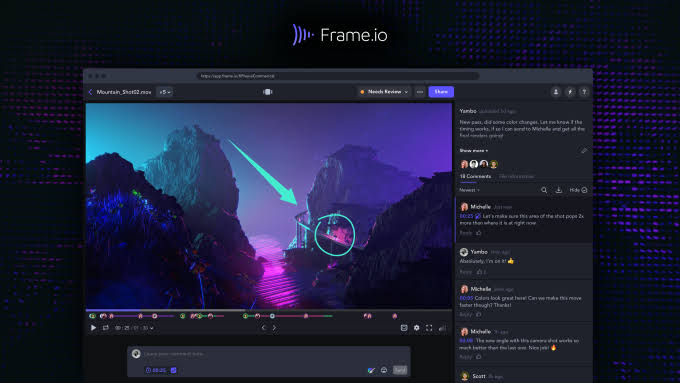Click the pencil edit description icon

coord(584,151)
